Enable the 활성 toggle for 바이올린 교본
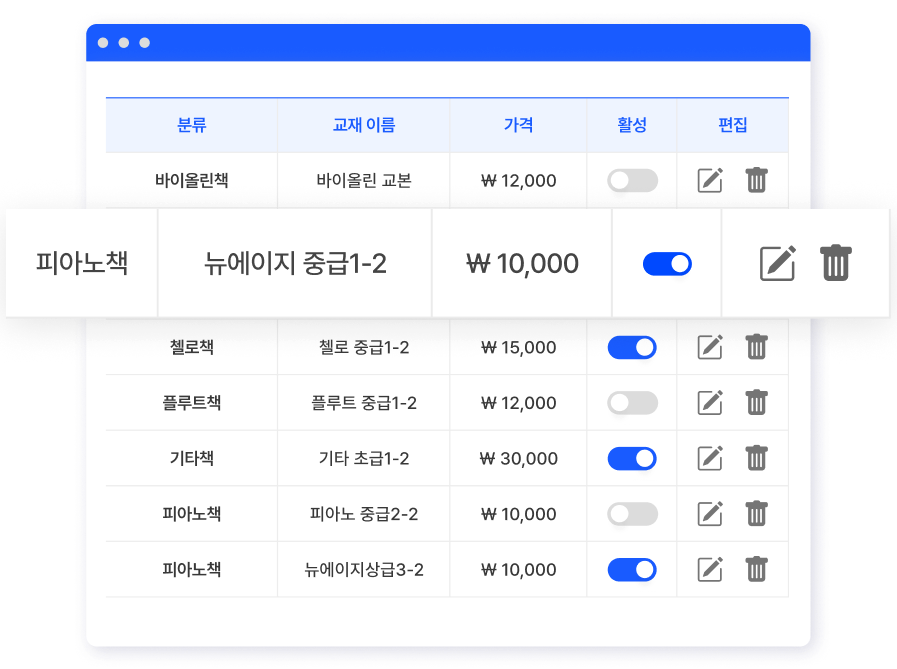897x669 pixels. click(x=632, y=181)
